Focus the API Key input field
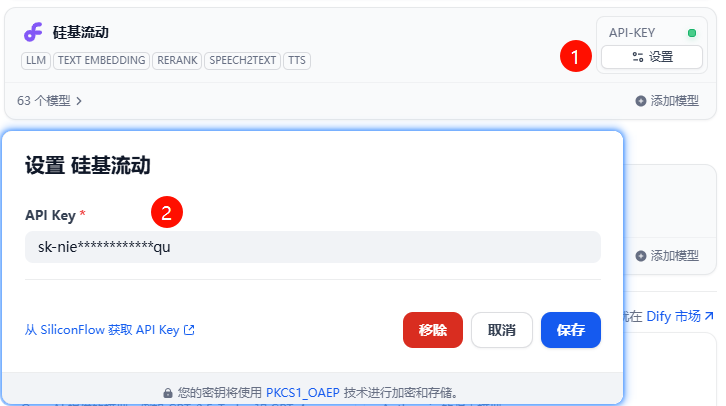The width and height of the screenshot is (726, 406). point(313,247)
